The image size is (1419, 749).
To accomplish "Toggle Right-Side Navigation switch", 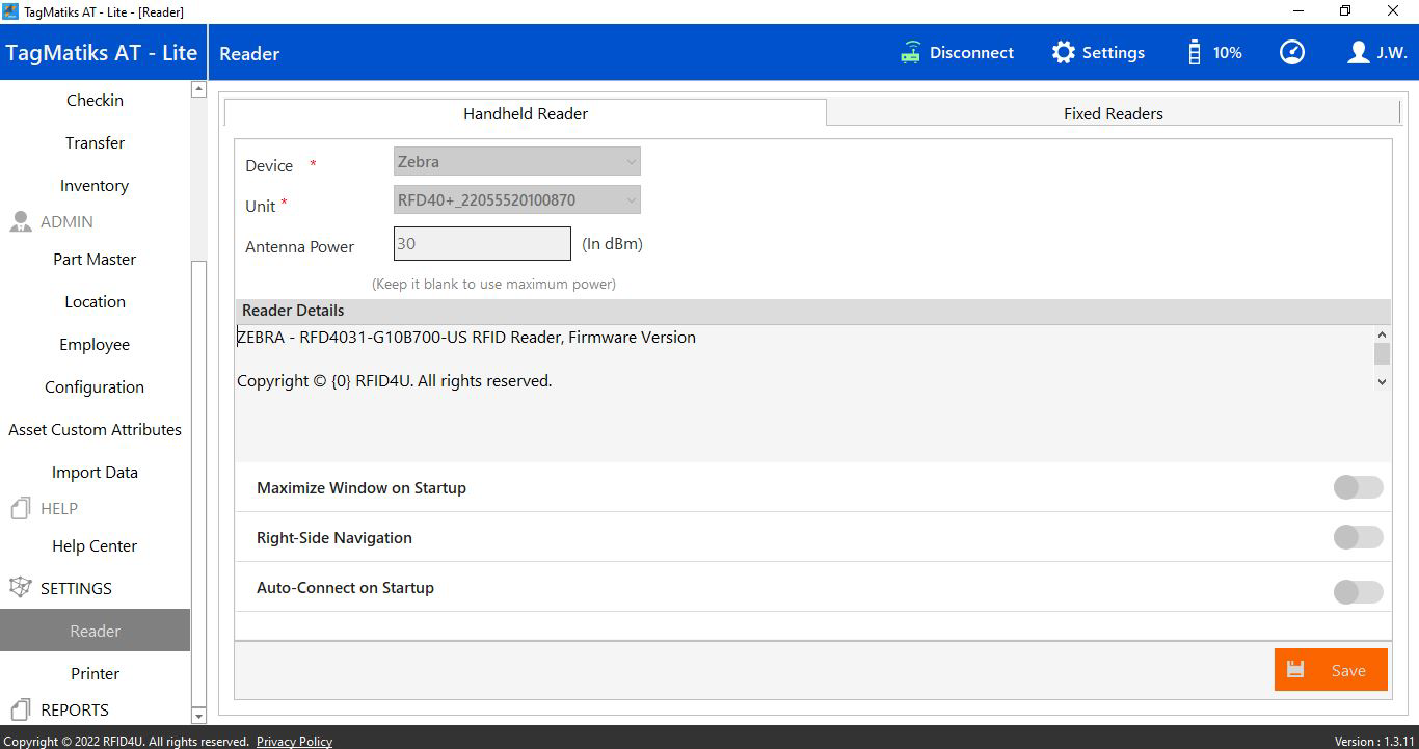I will [1358, 538].
